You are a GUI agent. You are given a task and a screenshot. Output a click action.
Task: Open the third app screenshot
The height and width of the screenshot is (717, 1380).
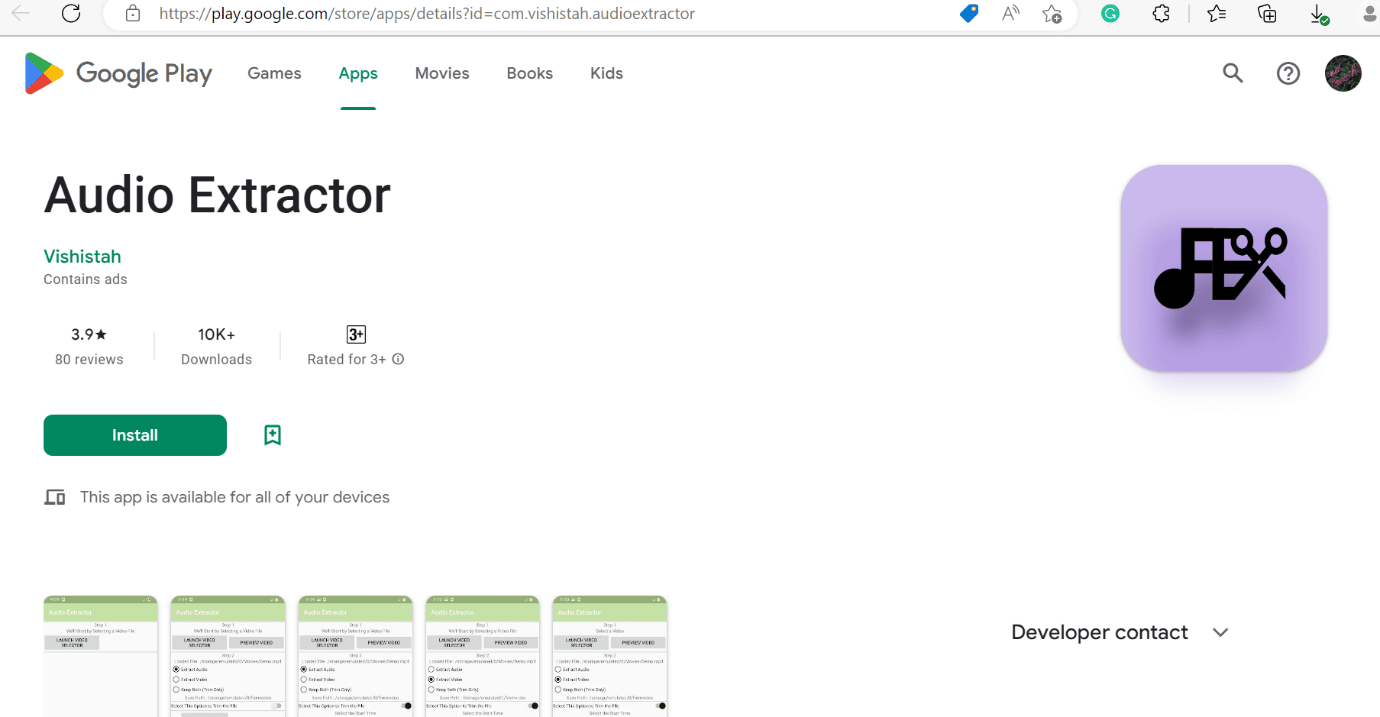click(355, 656)
